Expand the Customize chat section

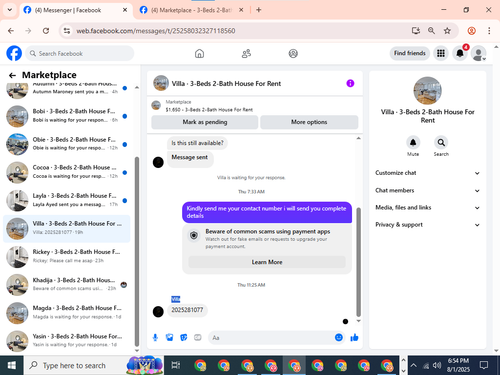click(x=427, y=173)
